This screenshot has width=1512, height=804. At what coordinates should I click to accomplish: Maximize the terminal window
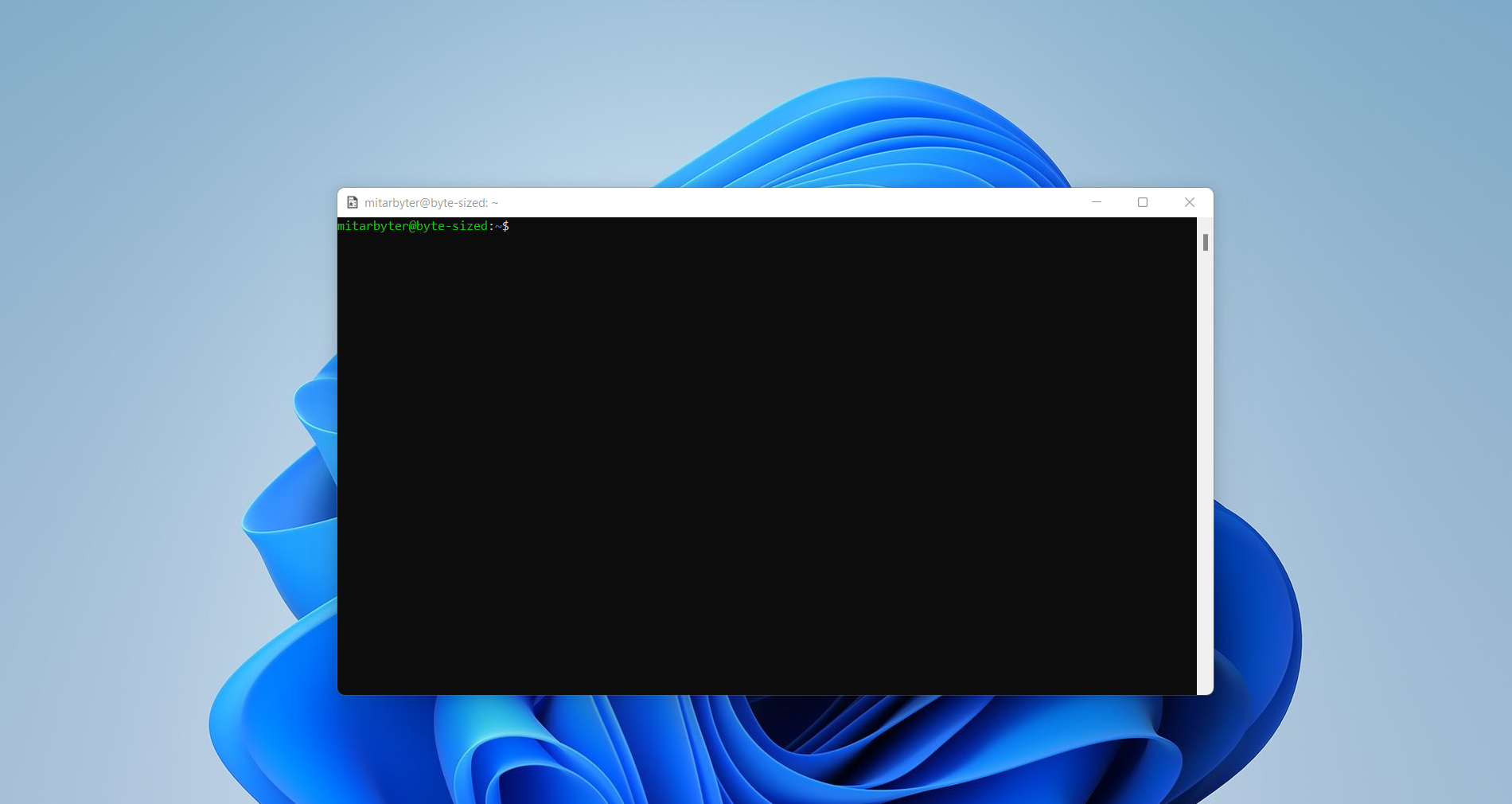[1143, 202]
